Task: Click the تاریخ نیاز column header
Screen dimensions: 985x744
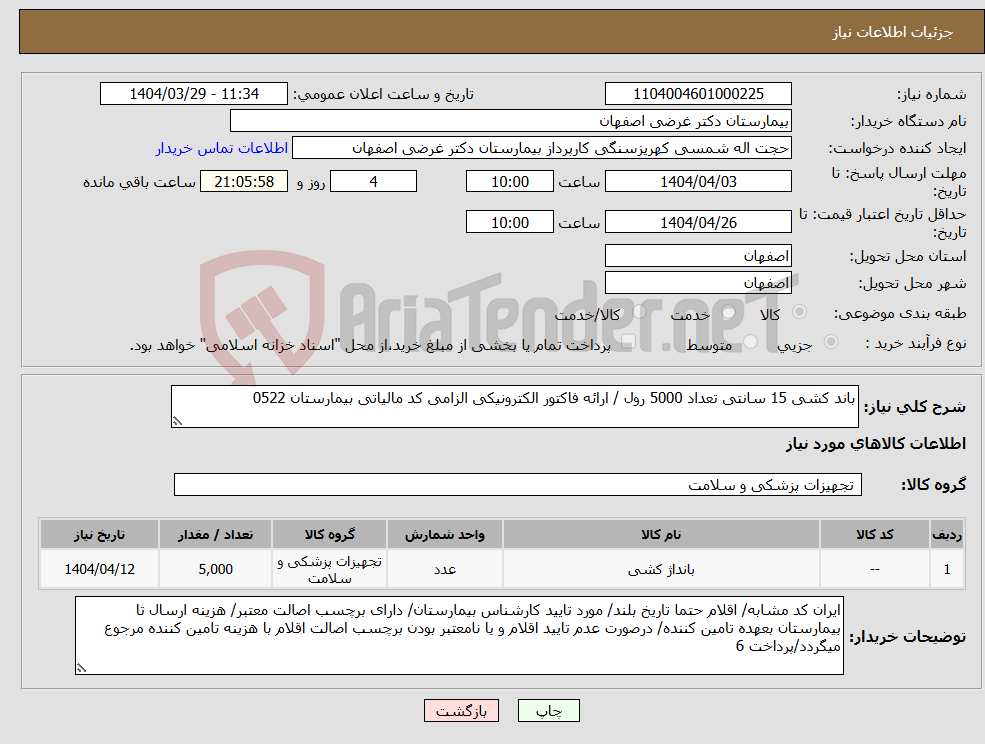Action: 99,534
